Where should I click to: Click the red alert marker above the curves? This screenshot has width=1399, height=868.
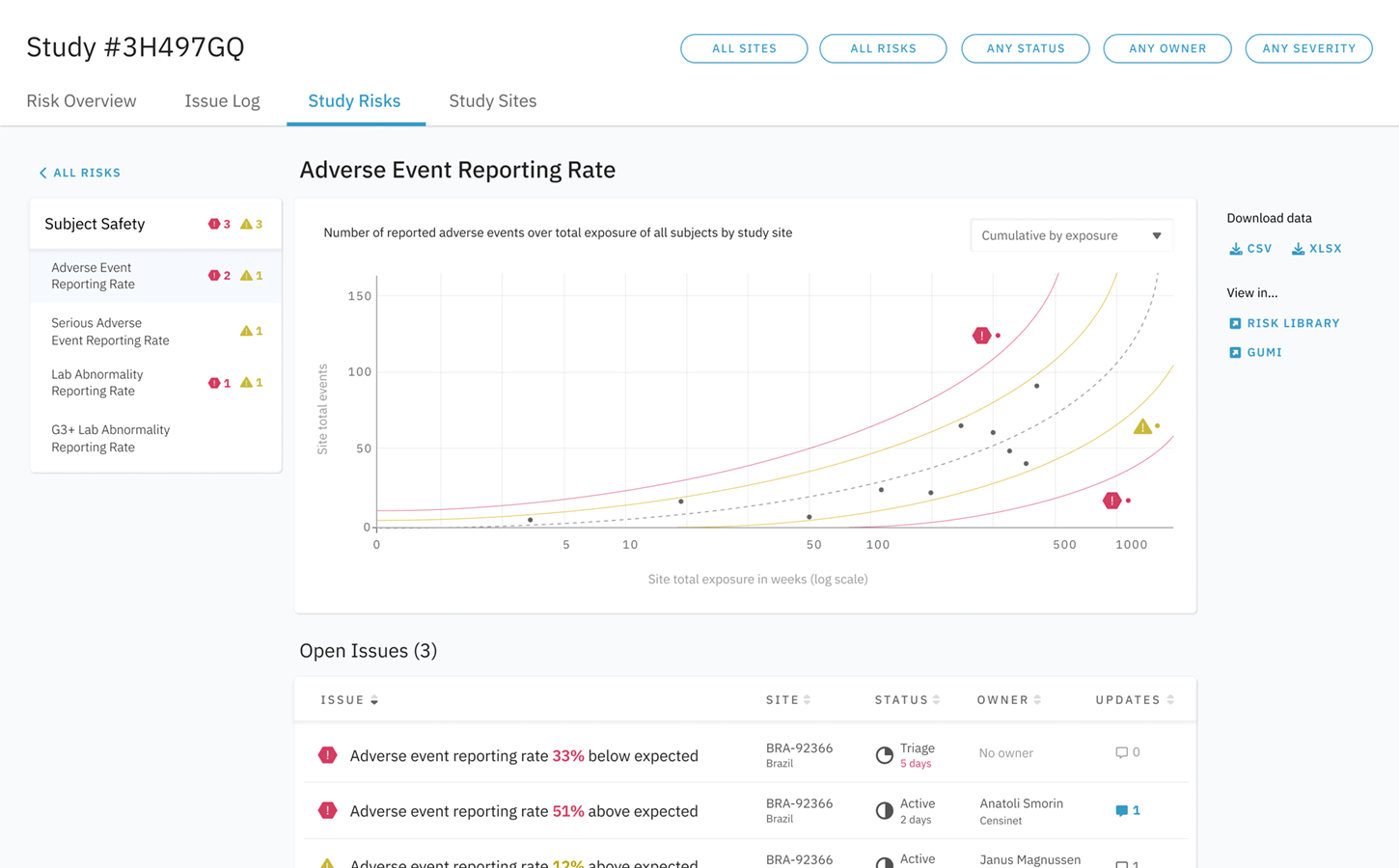(x=981, y=336)
